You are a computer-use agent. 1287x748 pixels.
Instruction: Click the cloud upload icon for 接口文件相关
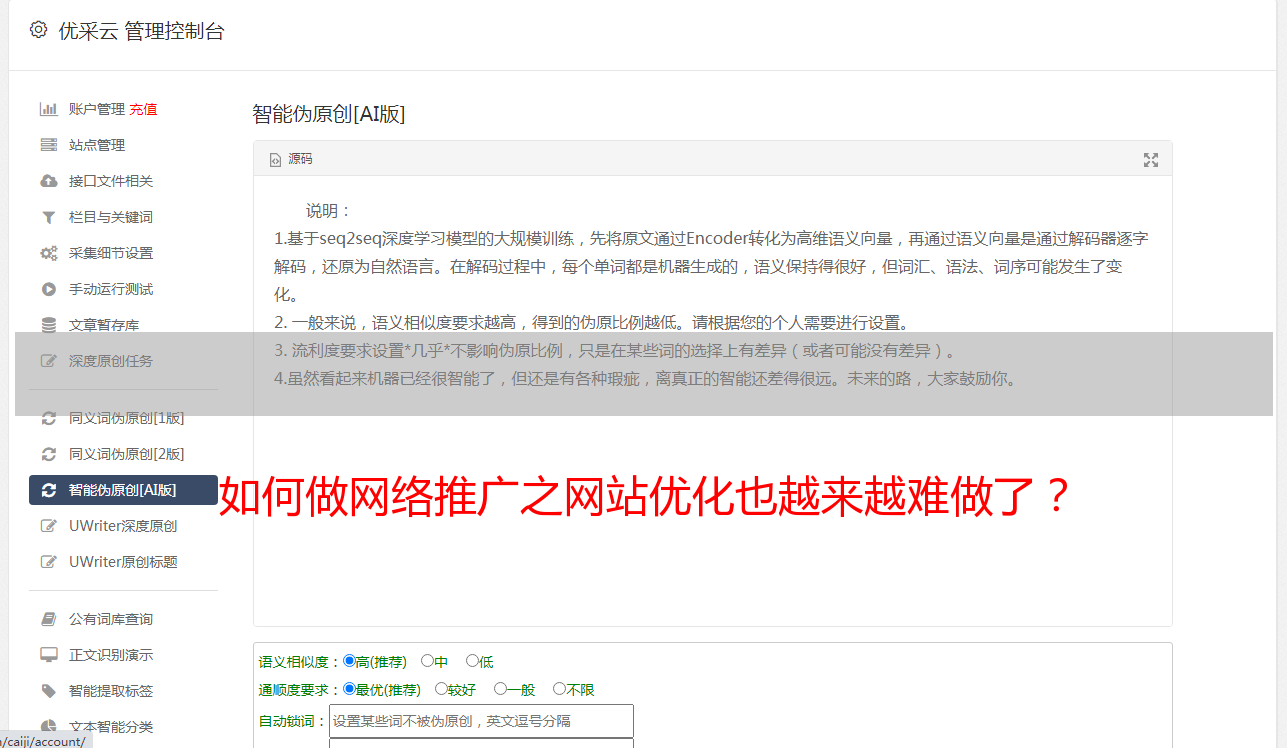click(x=48, y=181)
